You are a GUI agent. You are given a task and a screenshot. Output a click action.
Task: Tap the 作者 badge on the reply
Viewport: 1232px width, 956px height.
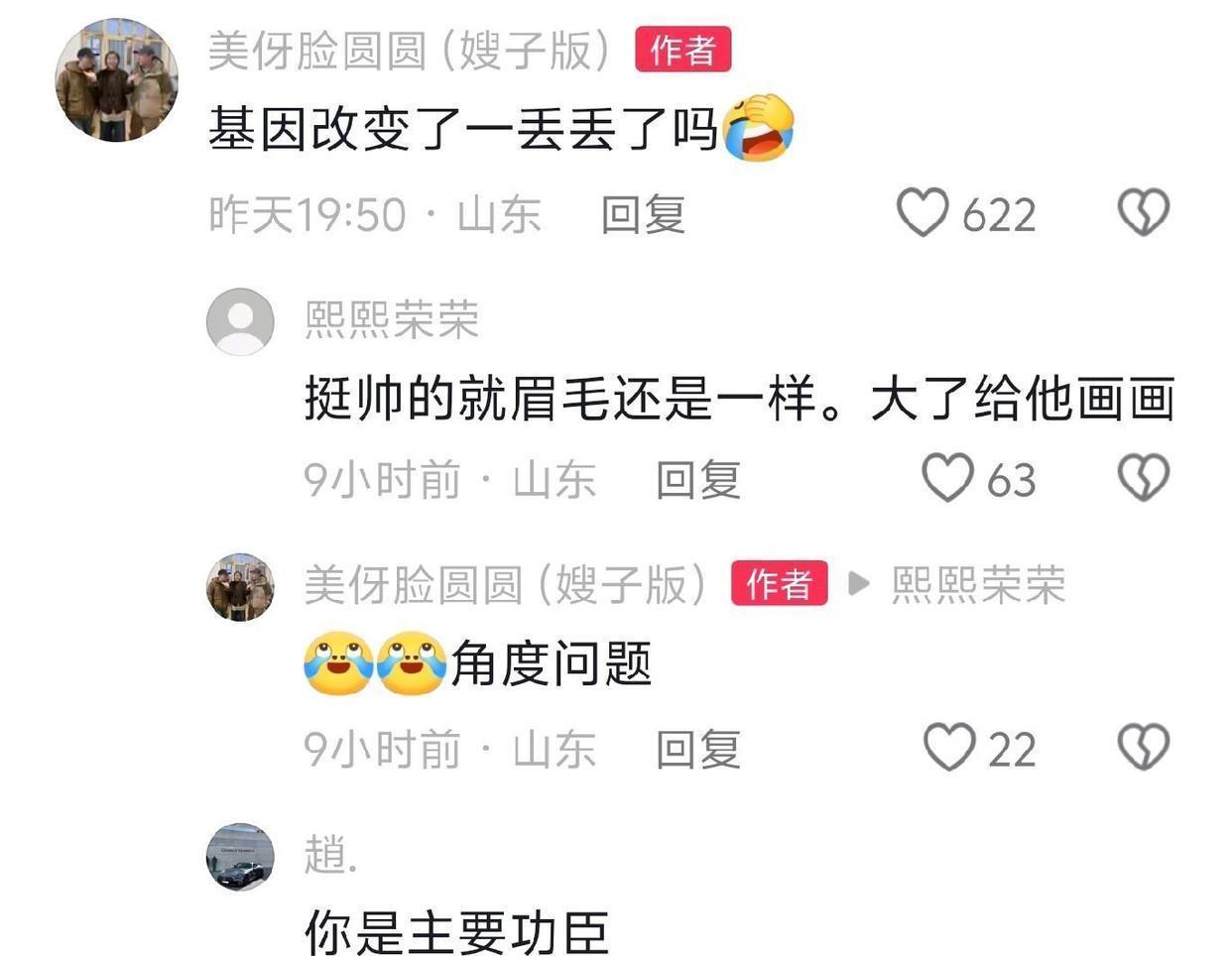point(779,583)
